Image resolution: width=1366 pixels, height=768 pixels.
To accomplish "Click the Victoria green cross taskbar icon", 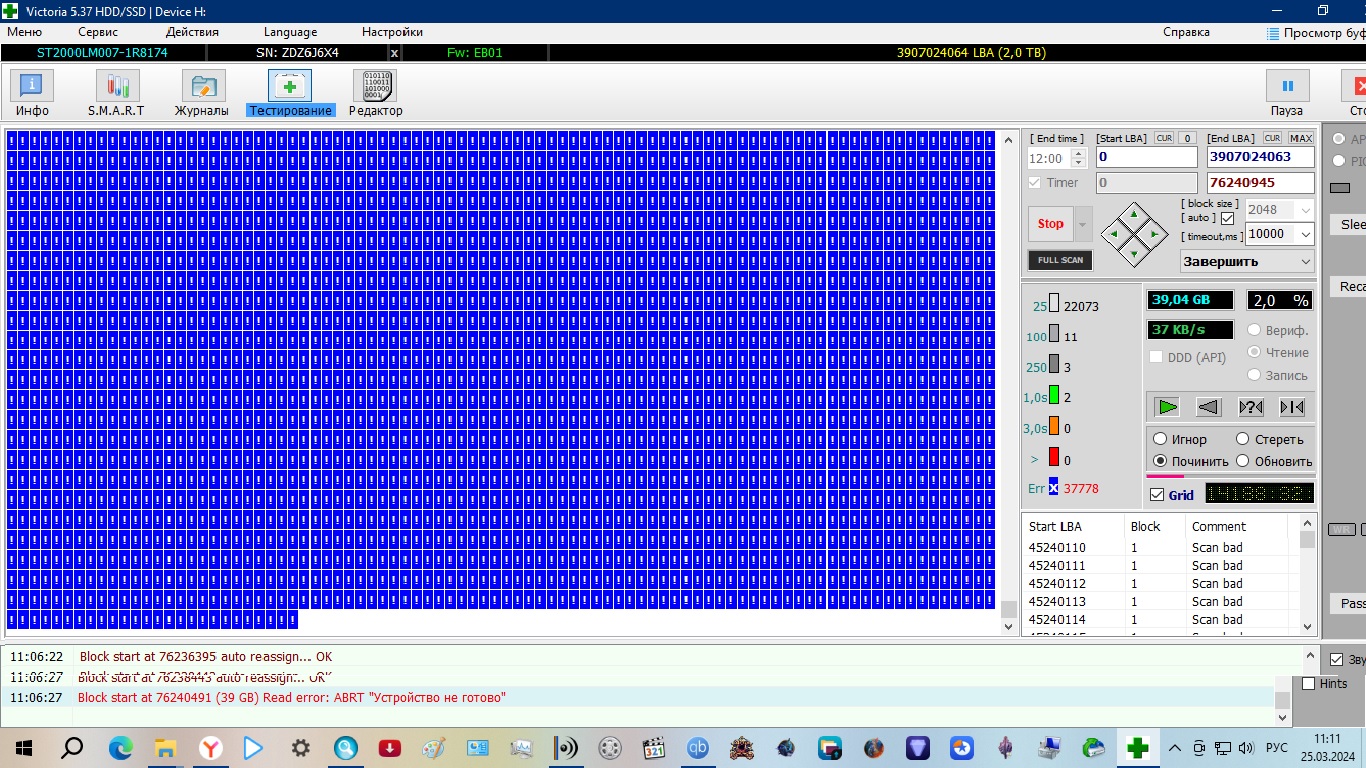I will 1137,748.
